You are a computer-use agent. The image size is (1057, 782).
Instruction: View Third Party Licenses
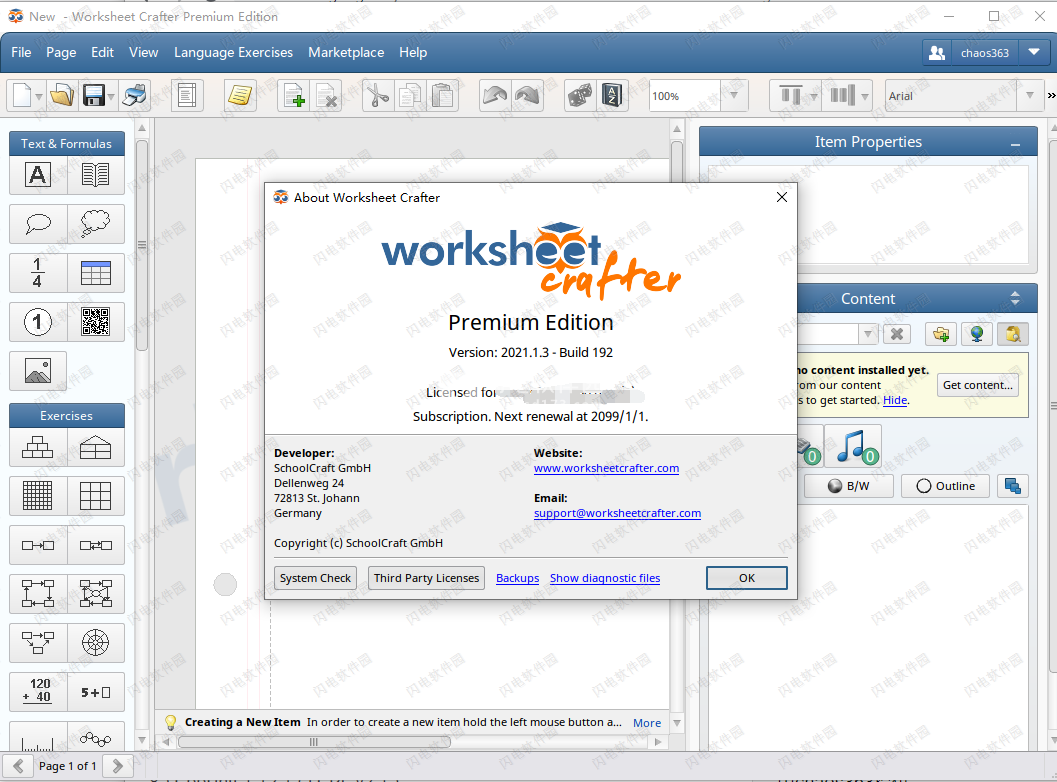426,578
